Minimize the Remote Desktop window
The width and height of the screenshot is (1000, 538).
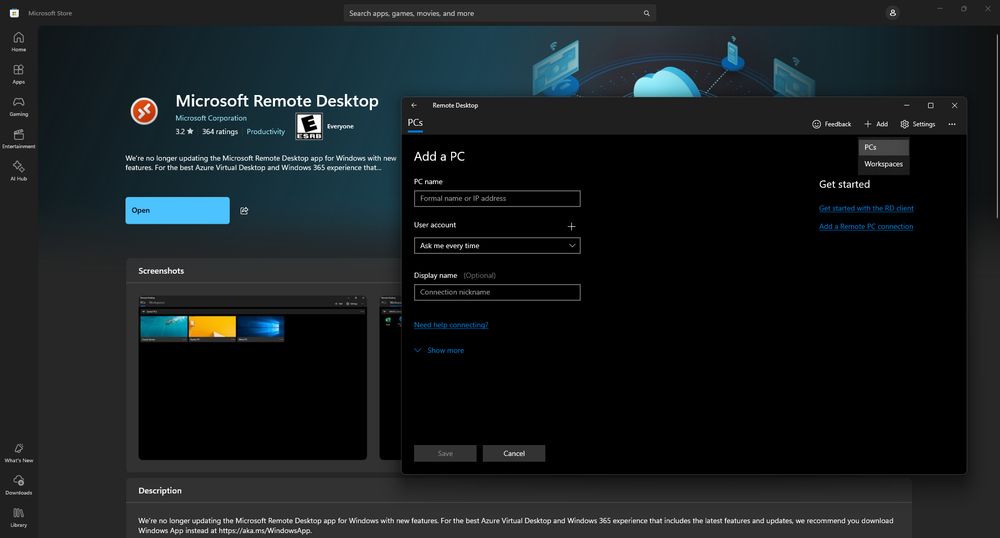tap(906, 105)
